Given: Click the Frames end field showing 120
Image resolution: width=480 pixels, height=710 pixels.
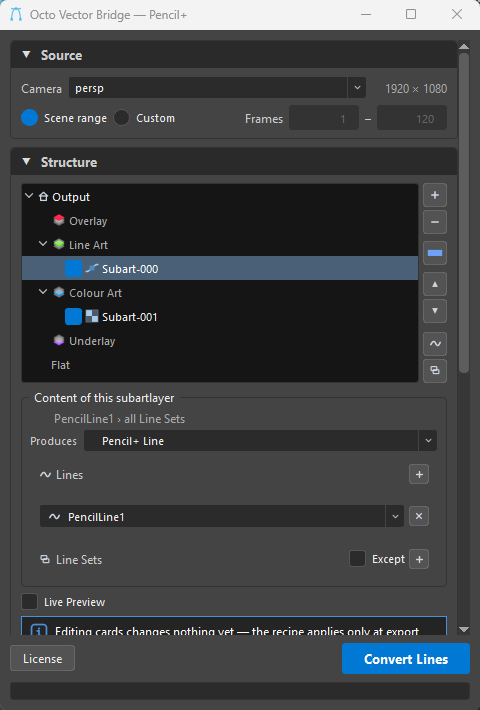Looking at the screenshot, I should pos(412,118).
